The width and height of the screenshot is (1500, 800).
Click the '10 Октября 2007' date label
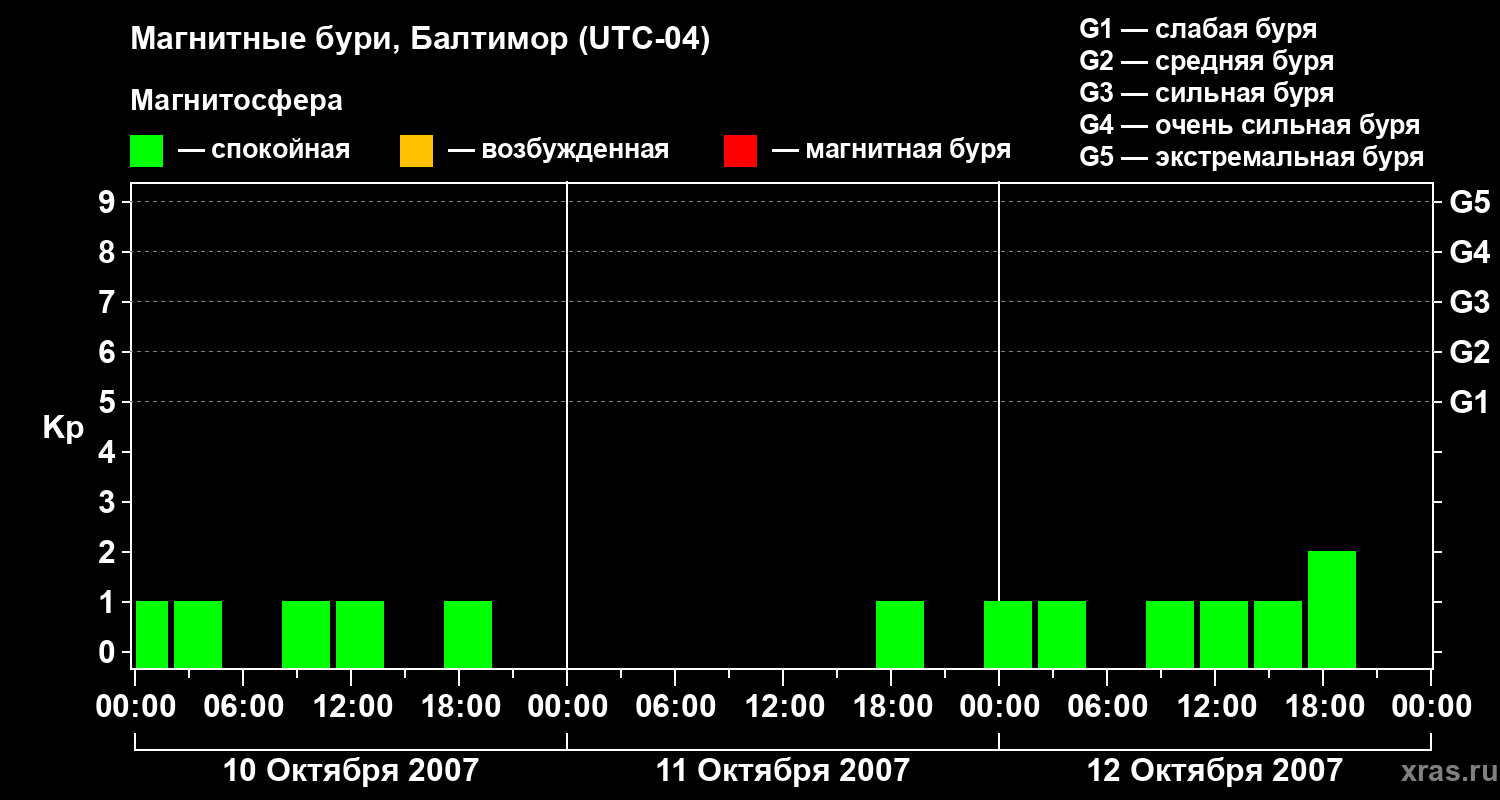click(x=350, y=771)
